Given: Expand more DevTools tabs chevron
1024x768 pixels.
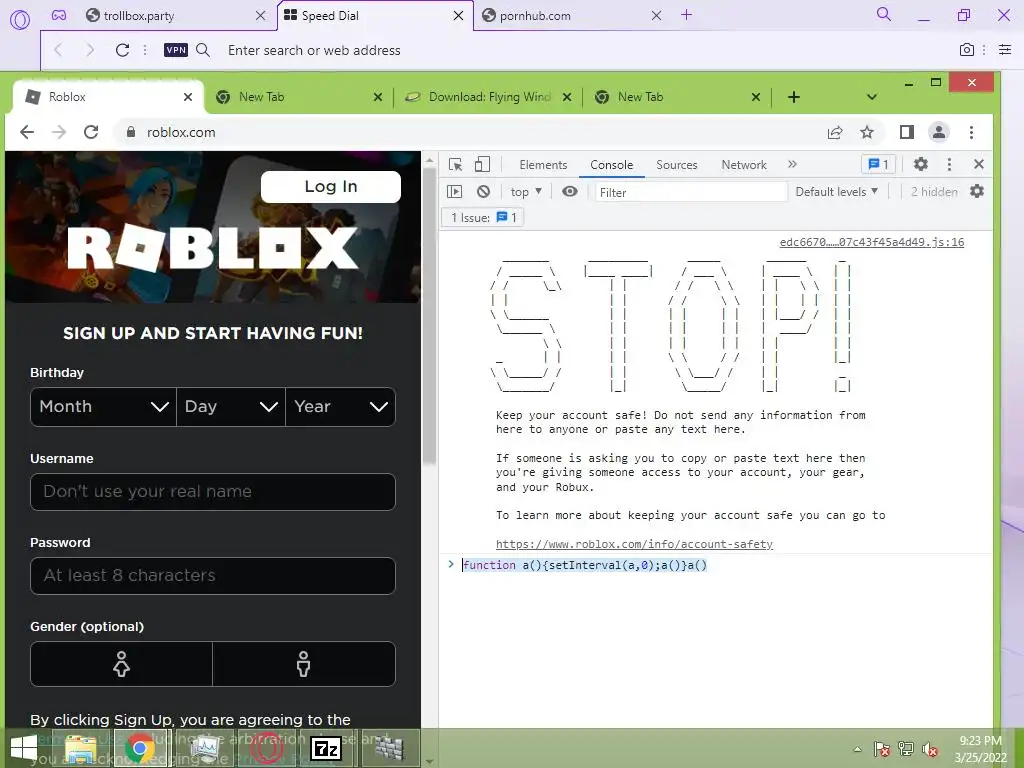Looking at the screenshot, I should point(792,164).
